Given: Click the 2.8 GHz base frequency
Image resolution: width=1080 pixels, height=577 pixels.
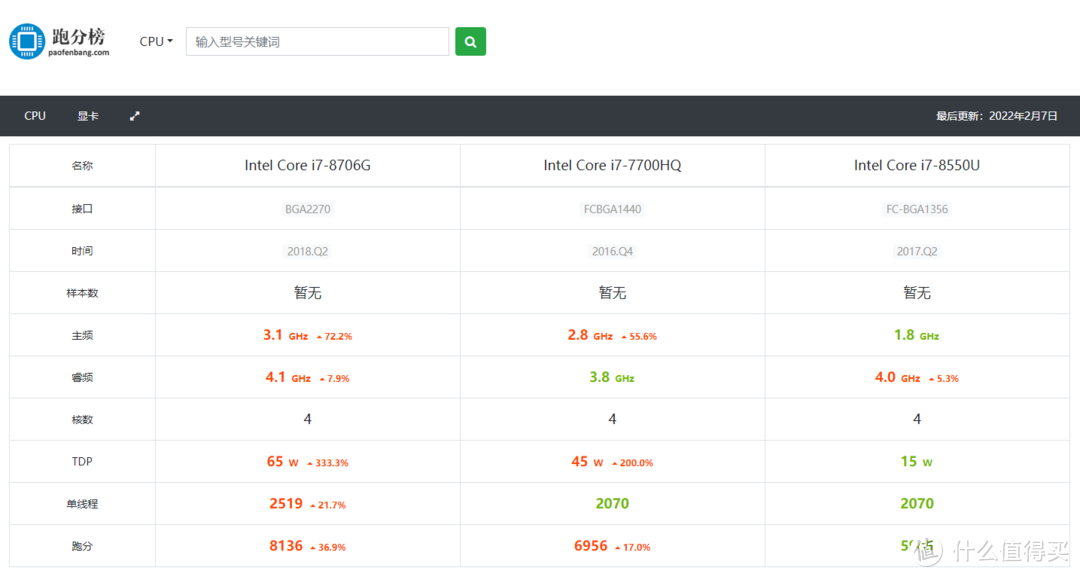Looking at the screenshot, I should click(x=590, y=335).
